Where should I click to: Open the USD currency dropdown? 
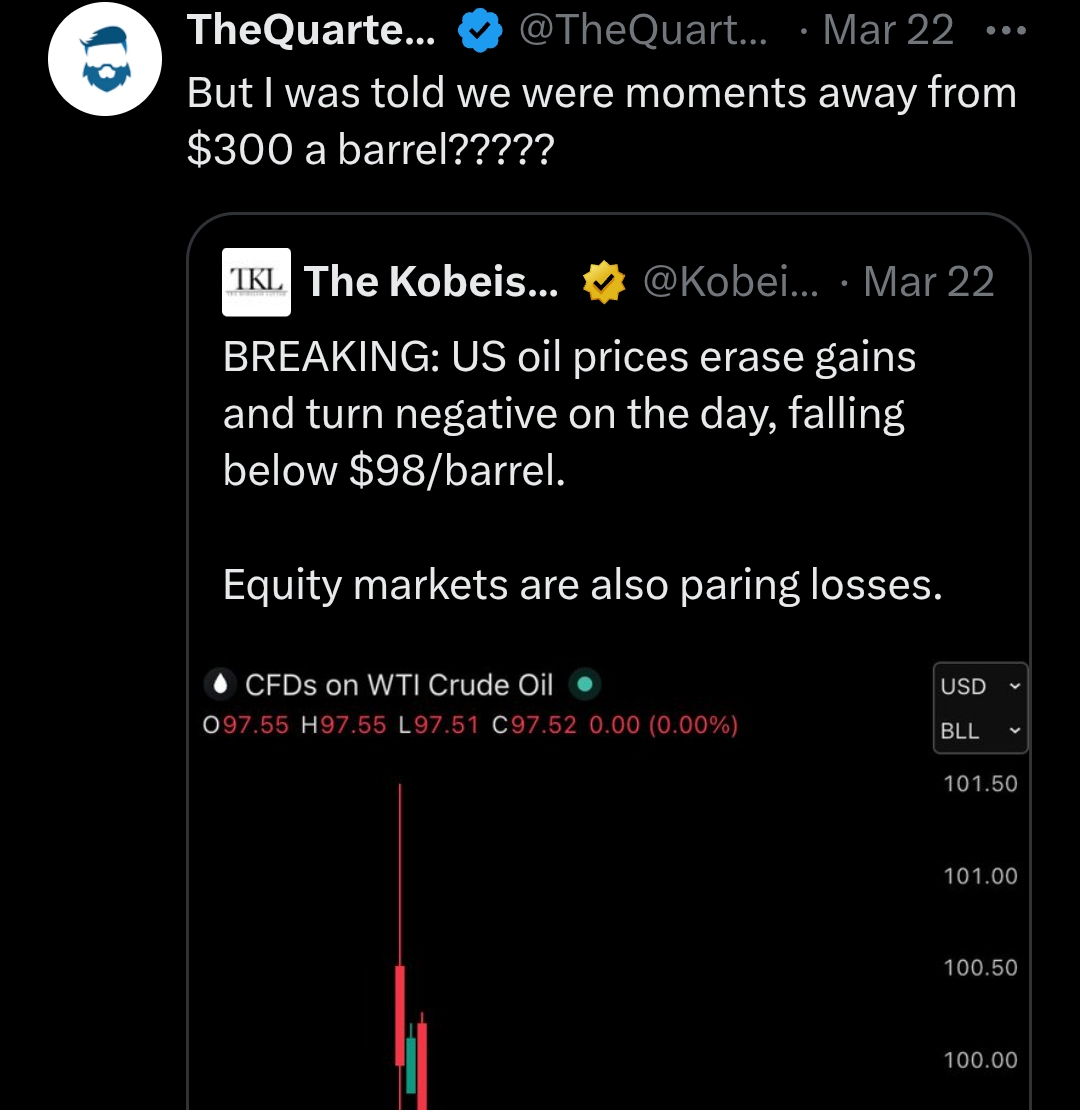tap(980, 686)
